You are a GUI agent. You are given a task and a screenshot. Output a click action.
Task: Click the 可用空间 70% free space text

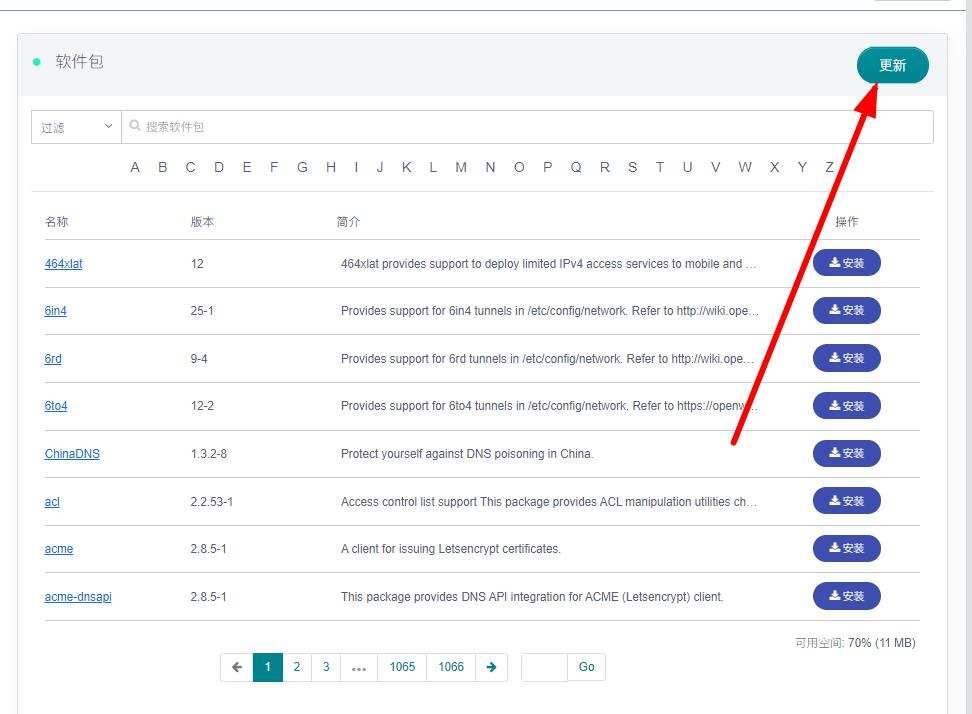pyautogui.click(x=855, y=643)
